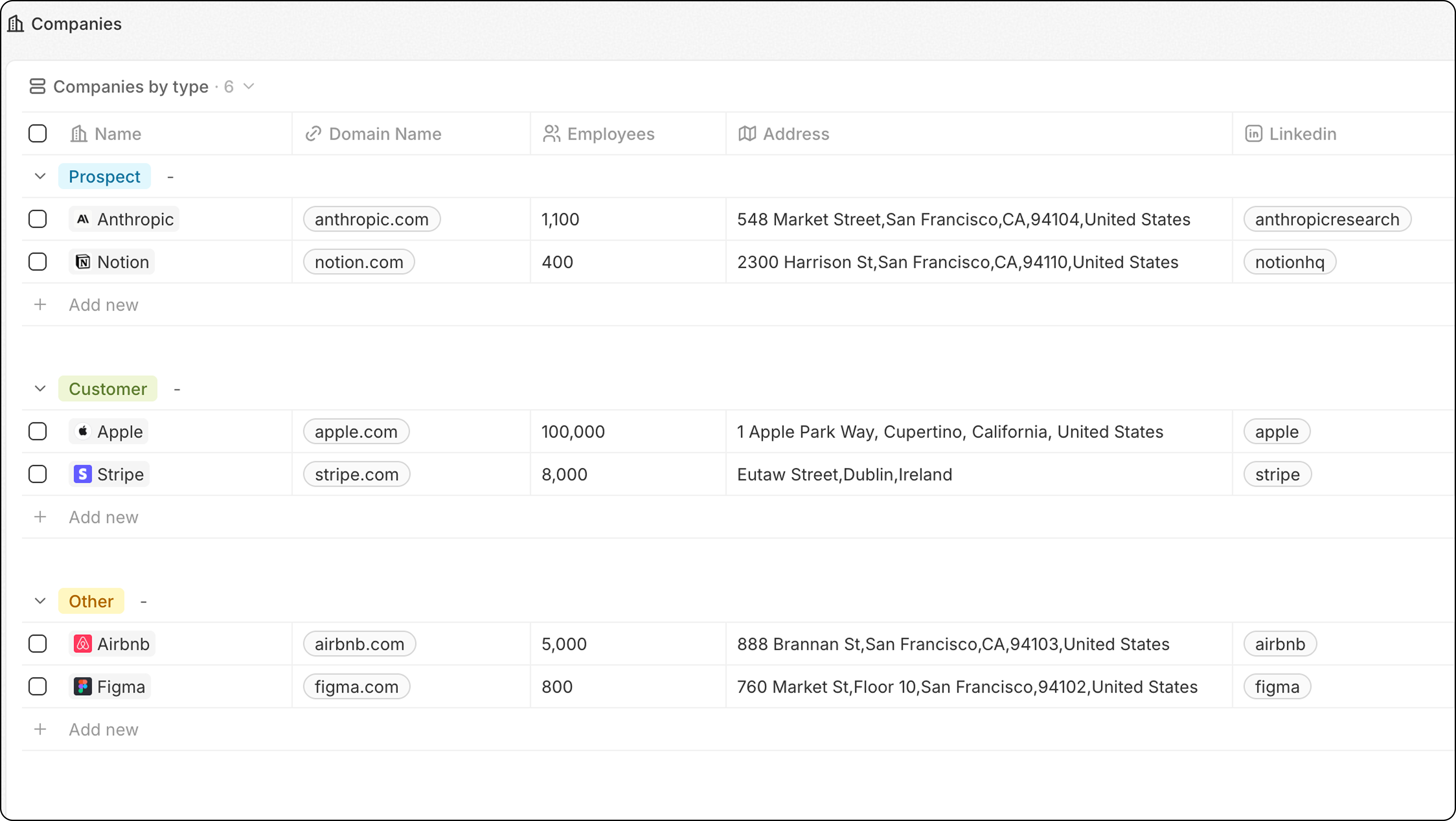The height and width of the screenshot is (821, 1456).
Task: Click the Notion logo icon
Action: [83, 262]
